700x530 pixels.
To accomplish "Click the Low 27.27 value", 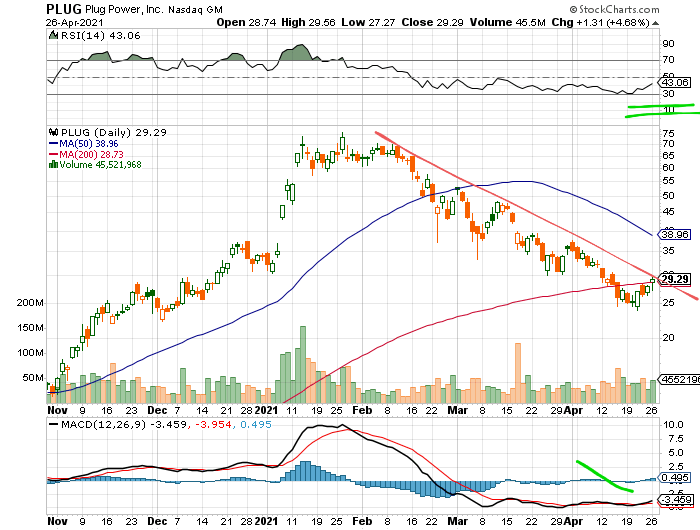I will coord(368,22).
